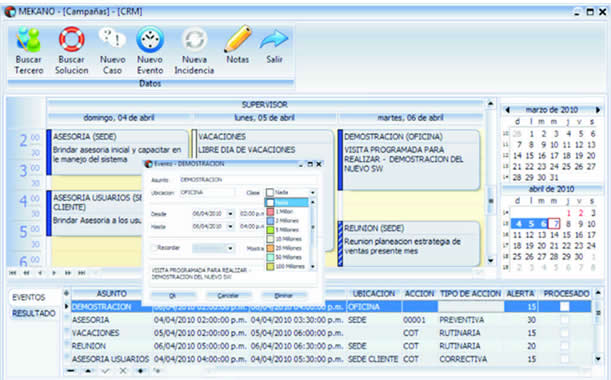
Task: Select 5 Millones in the Clase list
Action: click(x=287, y=230)
